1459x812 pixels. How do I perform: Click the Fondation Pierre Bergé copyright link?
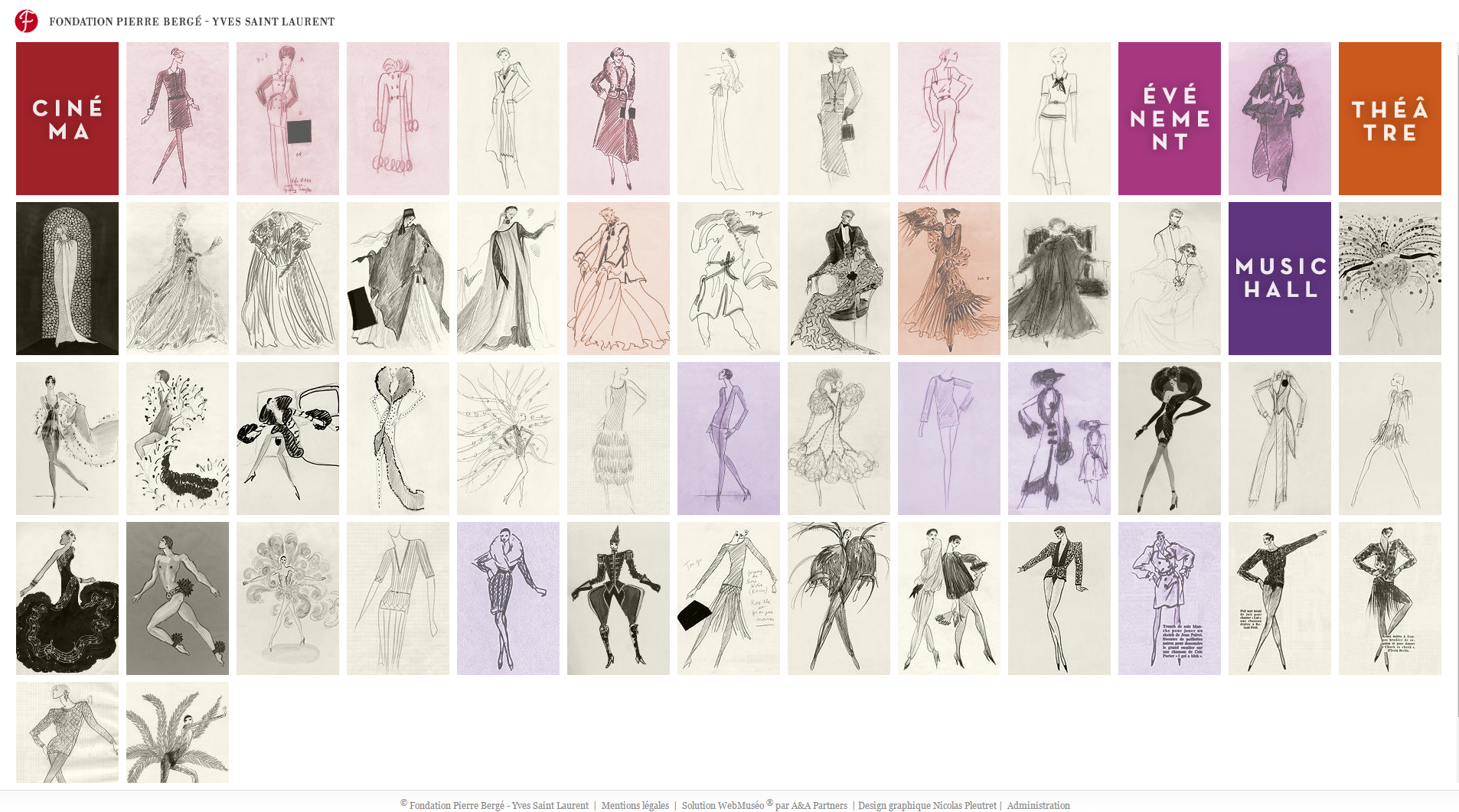(x=498, y=805)
